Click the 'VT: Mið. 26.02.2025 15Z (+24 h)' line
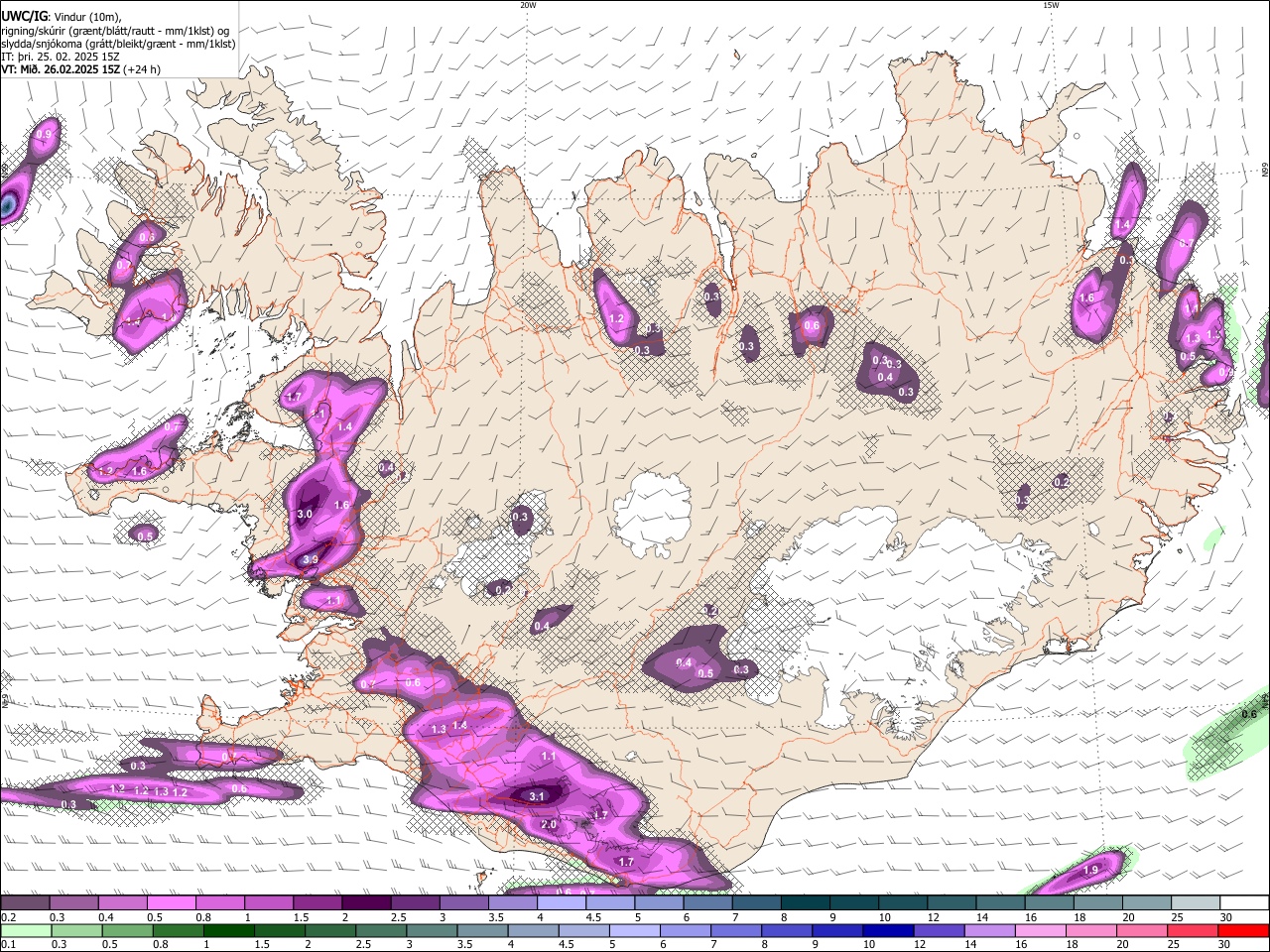The height and width of the screenshot is (952, 1270). (80, 69)
